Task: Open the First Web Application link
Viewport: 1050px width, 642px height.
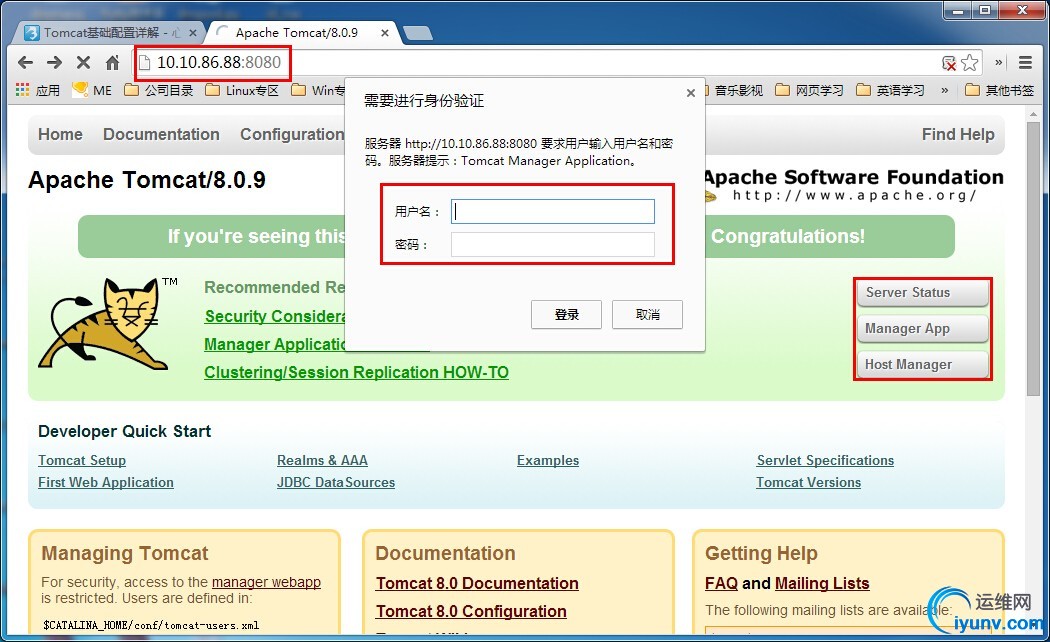Action: (106, 483)
